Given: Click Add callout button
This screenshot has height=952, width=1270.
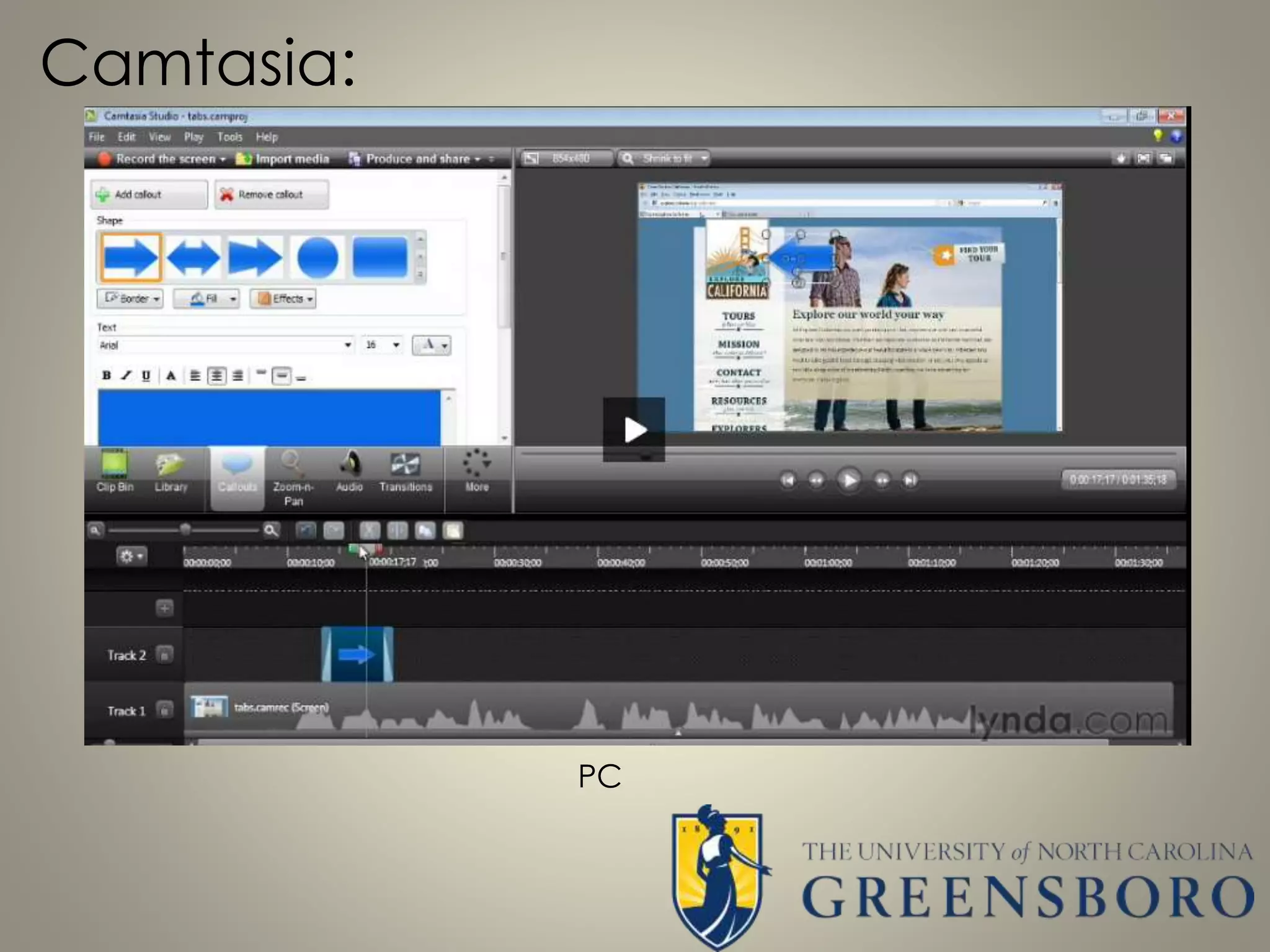Looking at the screenshot, I should coord(149,195).
